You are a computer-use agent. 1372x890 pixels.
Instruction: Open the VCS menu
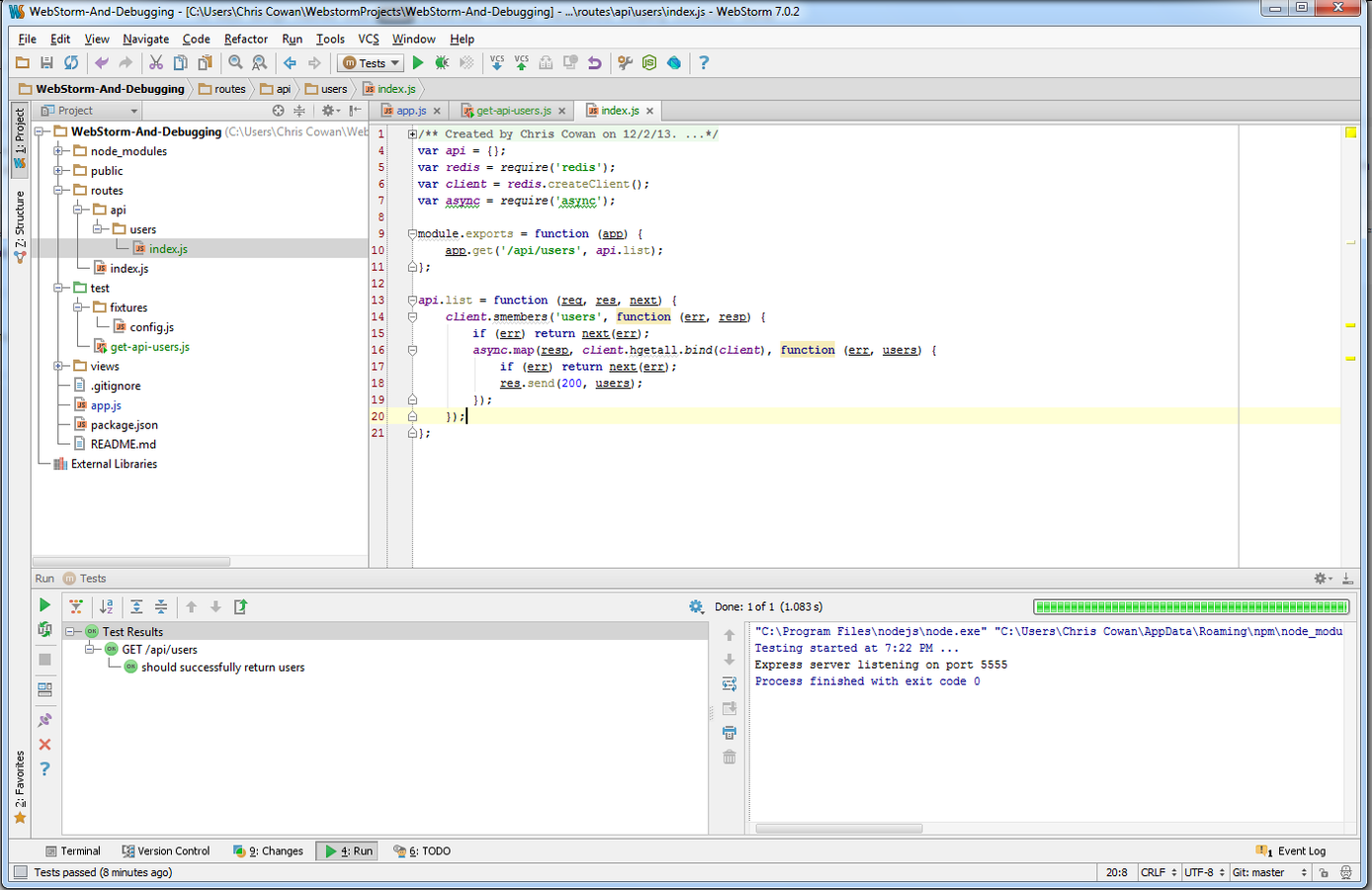pyautogui.click(x=368, y=39)
